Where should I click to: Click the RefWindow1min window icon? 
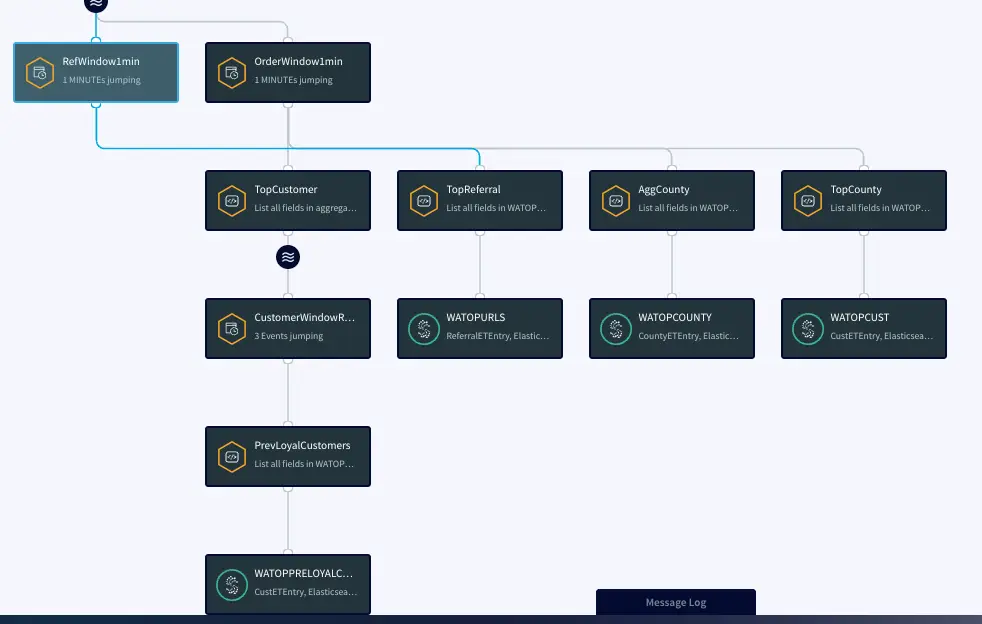coord(40,72)
